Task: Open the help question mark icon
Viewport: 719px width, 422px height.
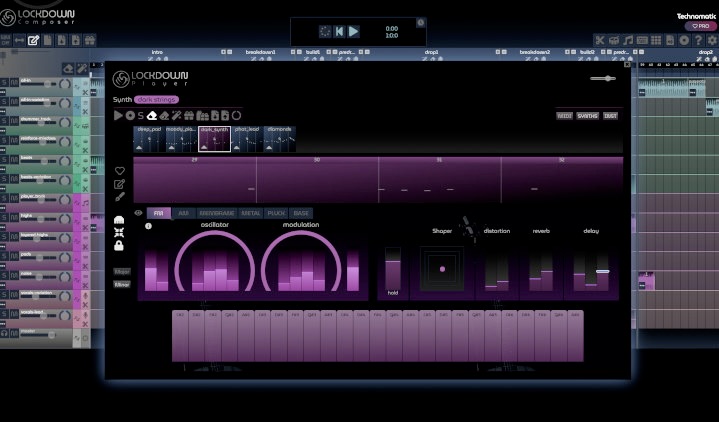Action: pos(698,40)
